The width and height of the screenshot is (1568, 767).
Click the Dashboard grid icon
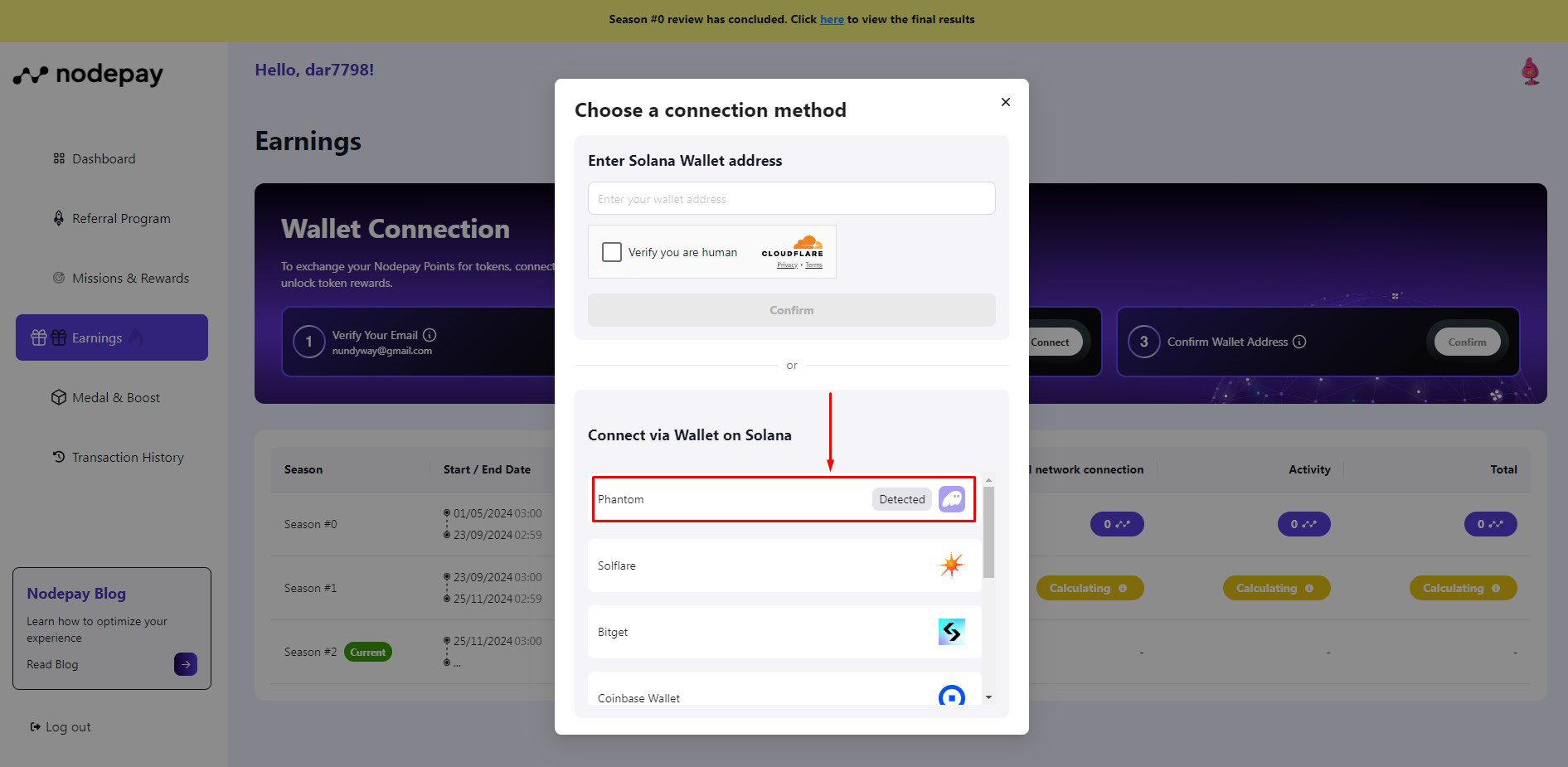(59, 158)
